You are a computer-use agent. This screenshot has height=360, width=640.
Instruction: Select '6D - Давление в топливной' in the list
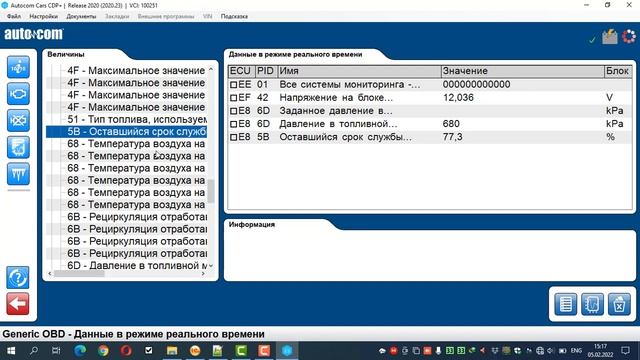(x=137, y=266)
